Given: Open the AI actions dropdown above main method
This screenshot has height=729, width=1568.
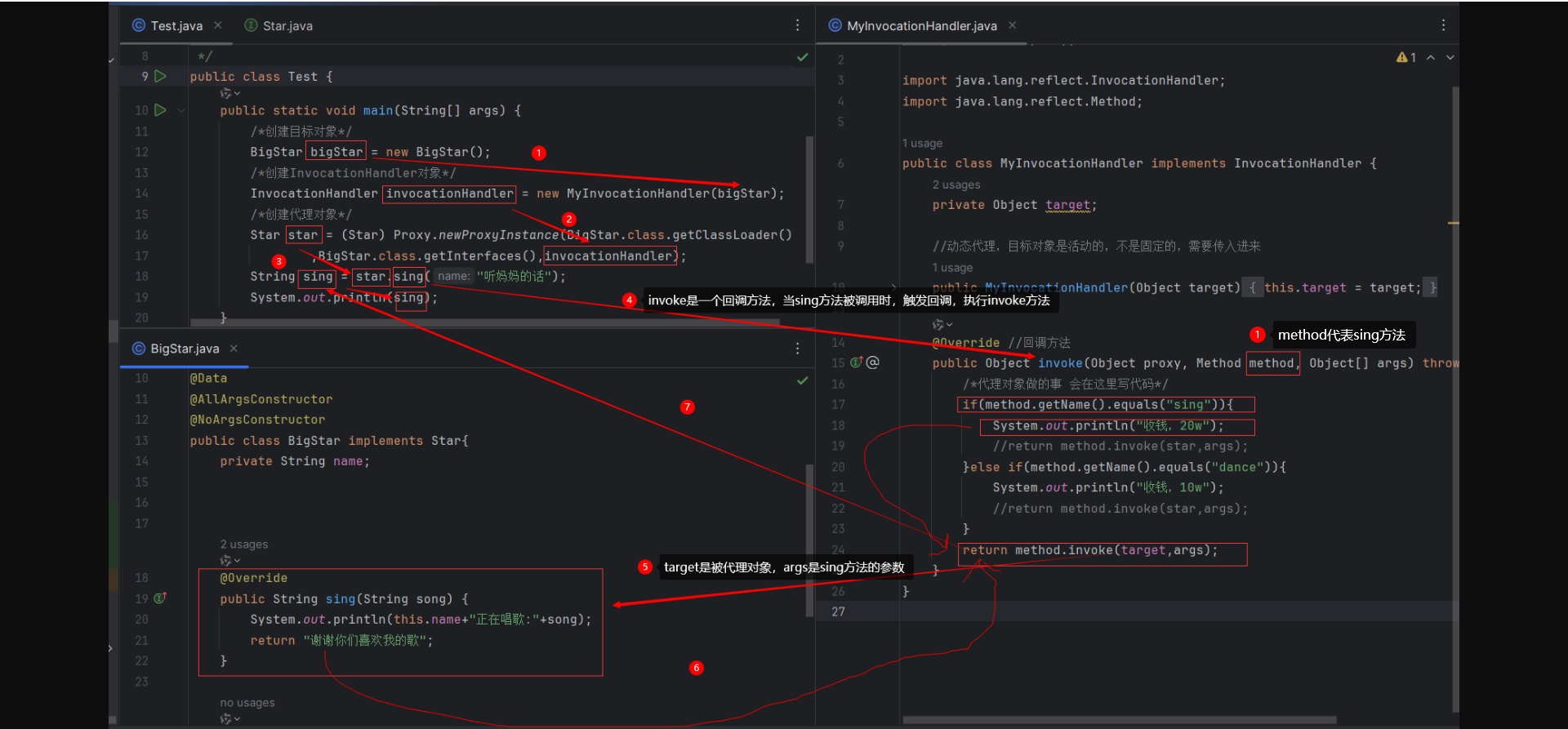Looking at the screenshot, I should coord(229,93).
